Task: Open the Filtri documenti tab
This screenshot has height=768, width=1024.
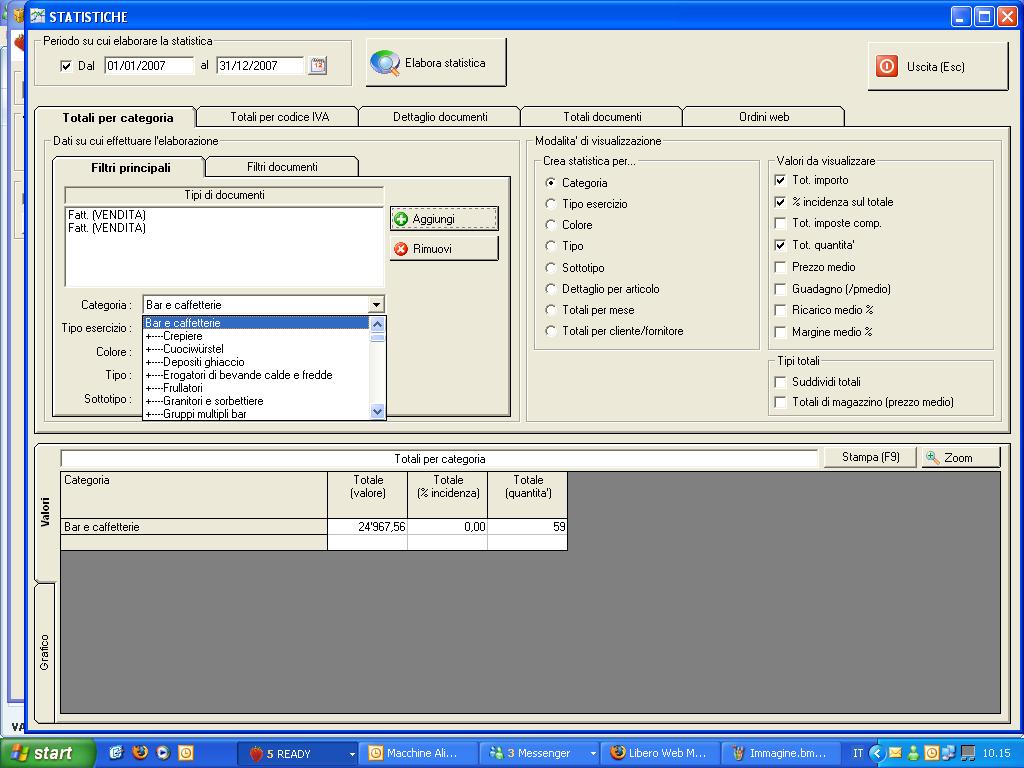Action: point(282,167)
